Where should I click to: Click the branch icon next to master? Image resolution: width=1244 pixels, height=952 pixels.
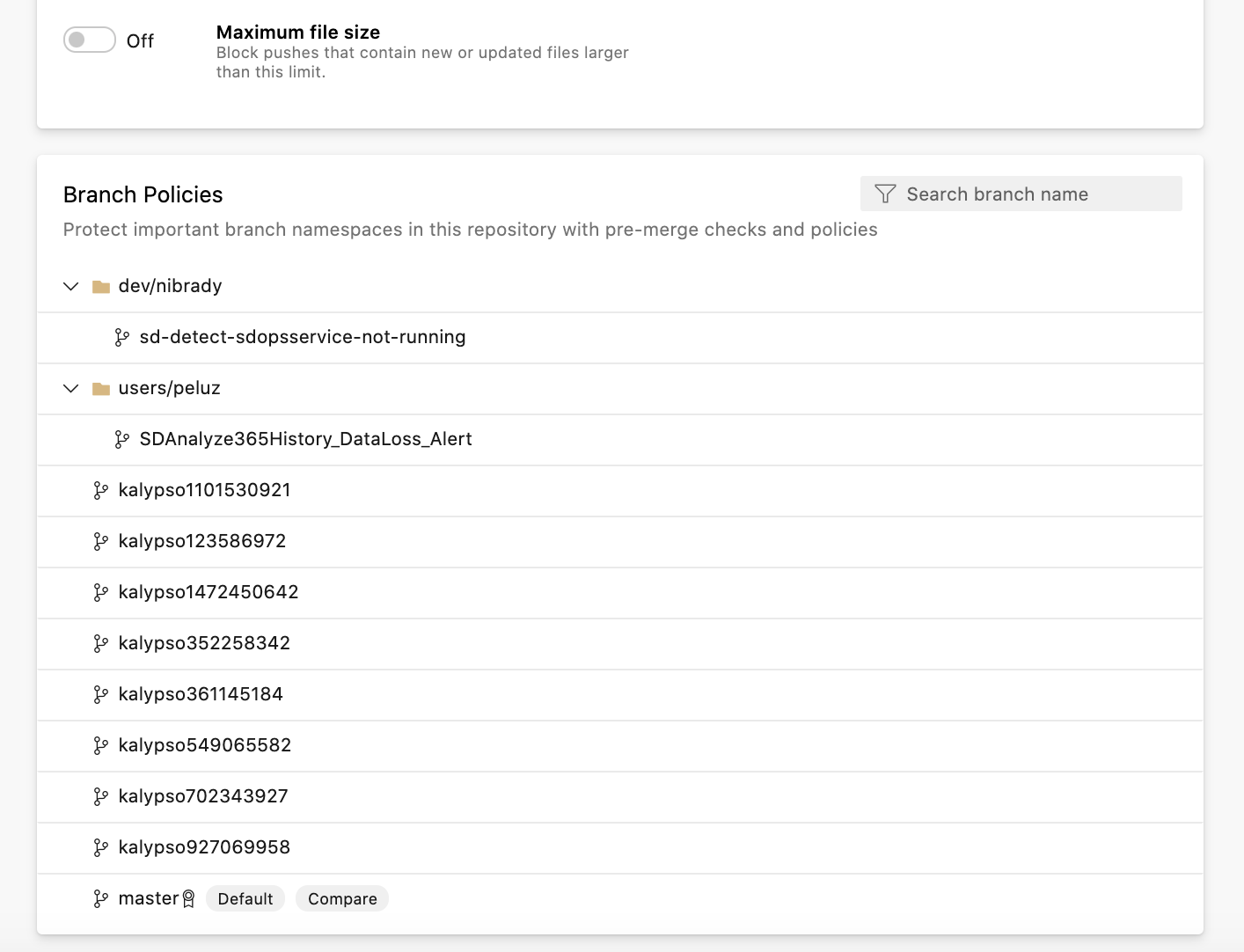(x=99, y=898)
